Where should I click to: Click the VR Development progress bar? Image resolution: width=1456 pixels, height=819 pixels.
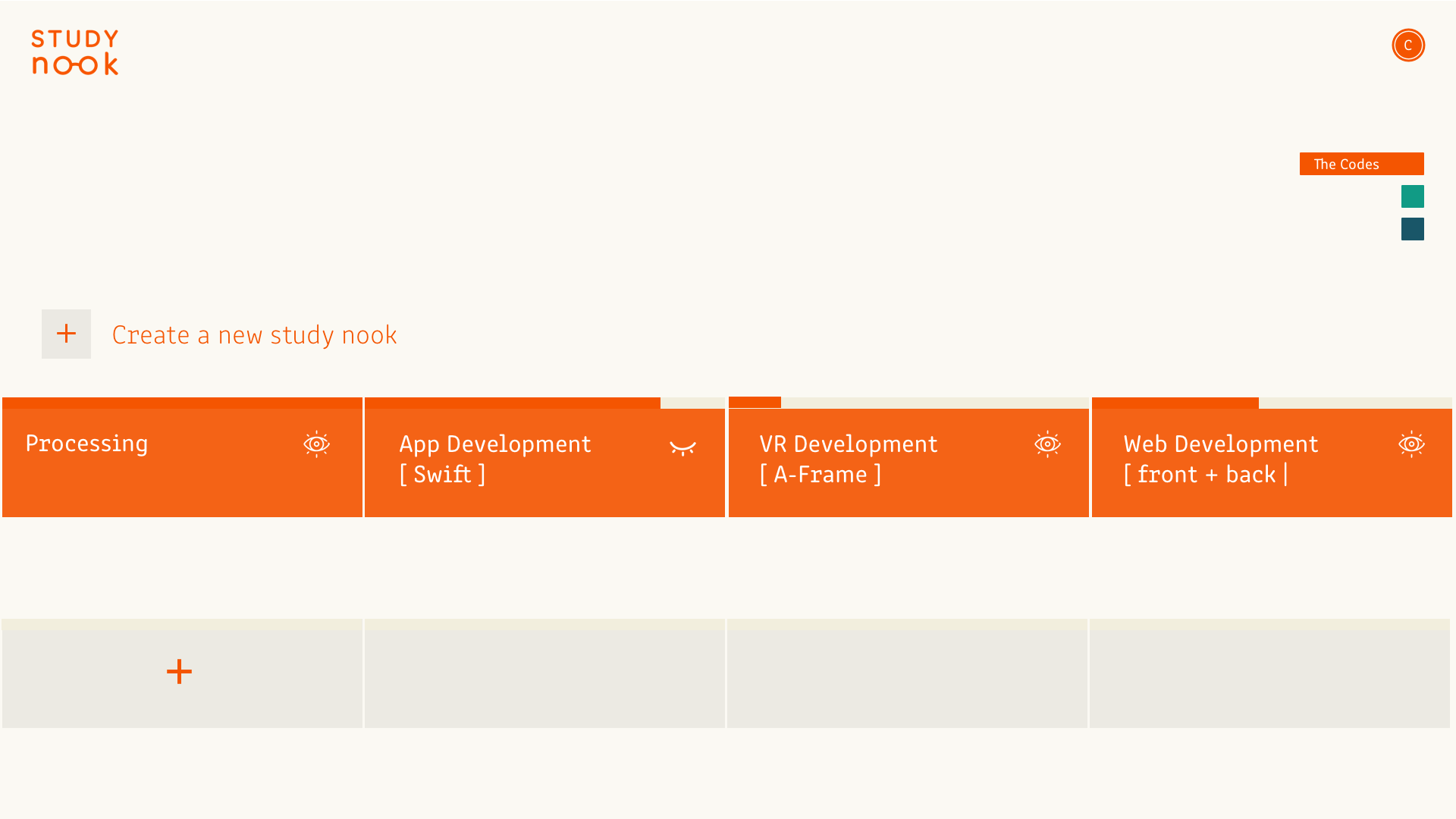(x=908, y=403)
